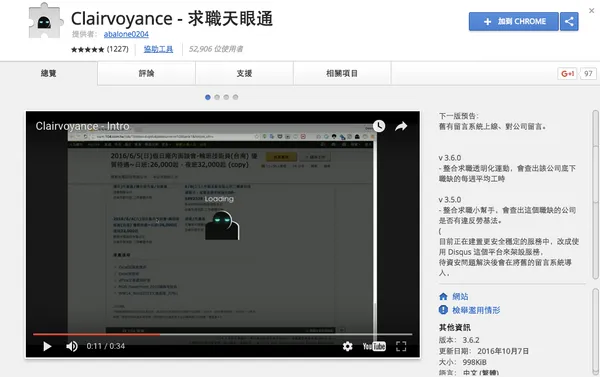Open the 支援 tab
Screen dimensions: 600x377
coord(245,73)
